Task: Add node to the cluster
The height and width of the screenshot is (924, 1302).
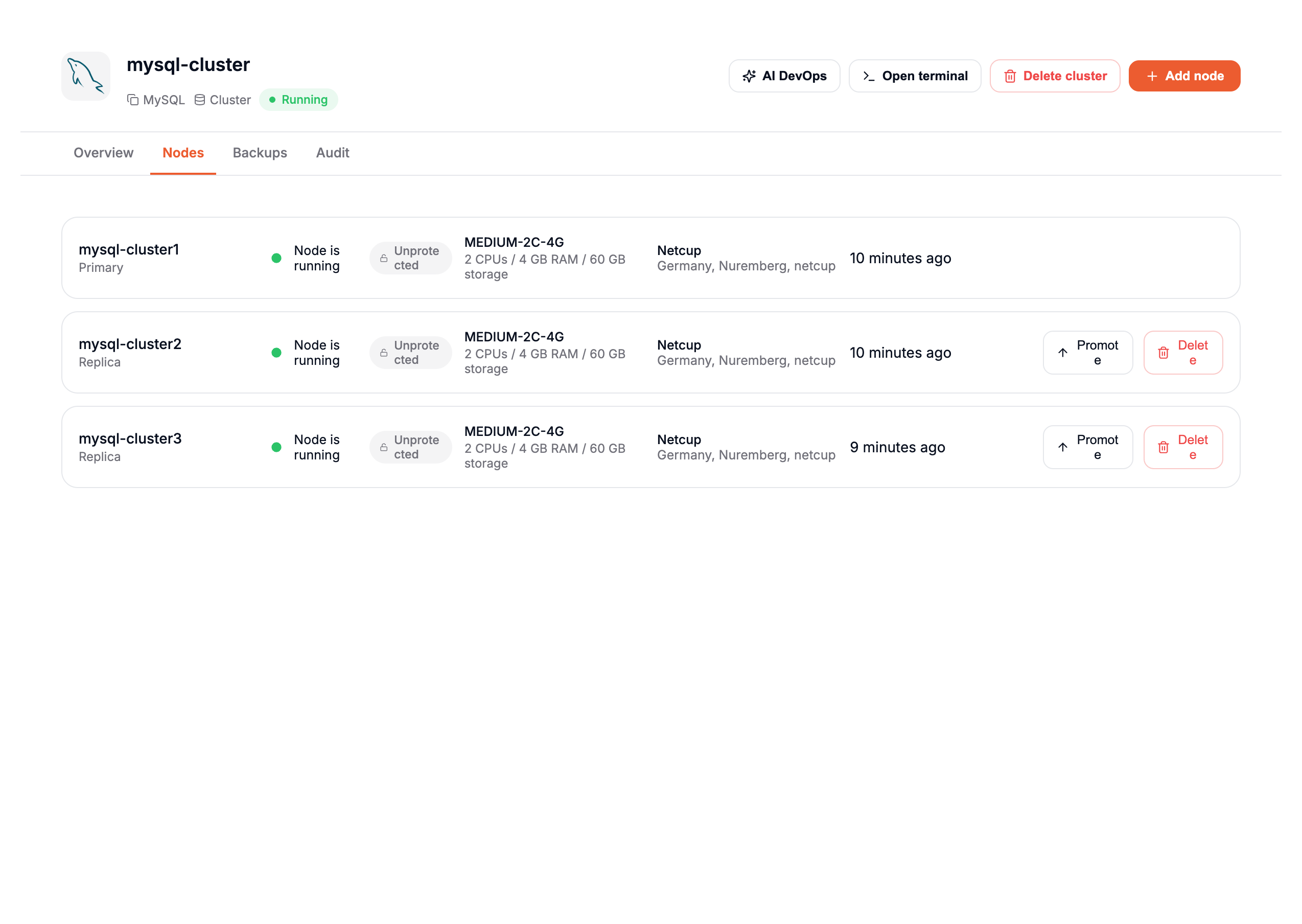Action: [1183, 76]
